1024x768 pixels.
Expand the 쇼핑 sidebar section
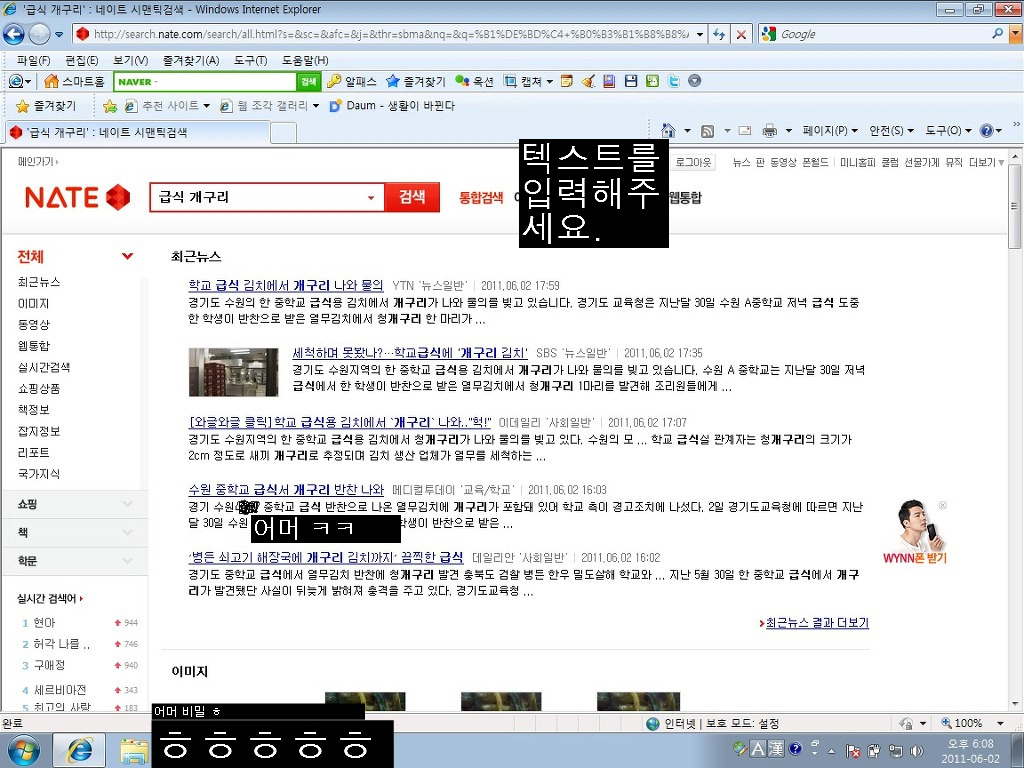[127, 504]
